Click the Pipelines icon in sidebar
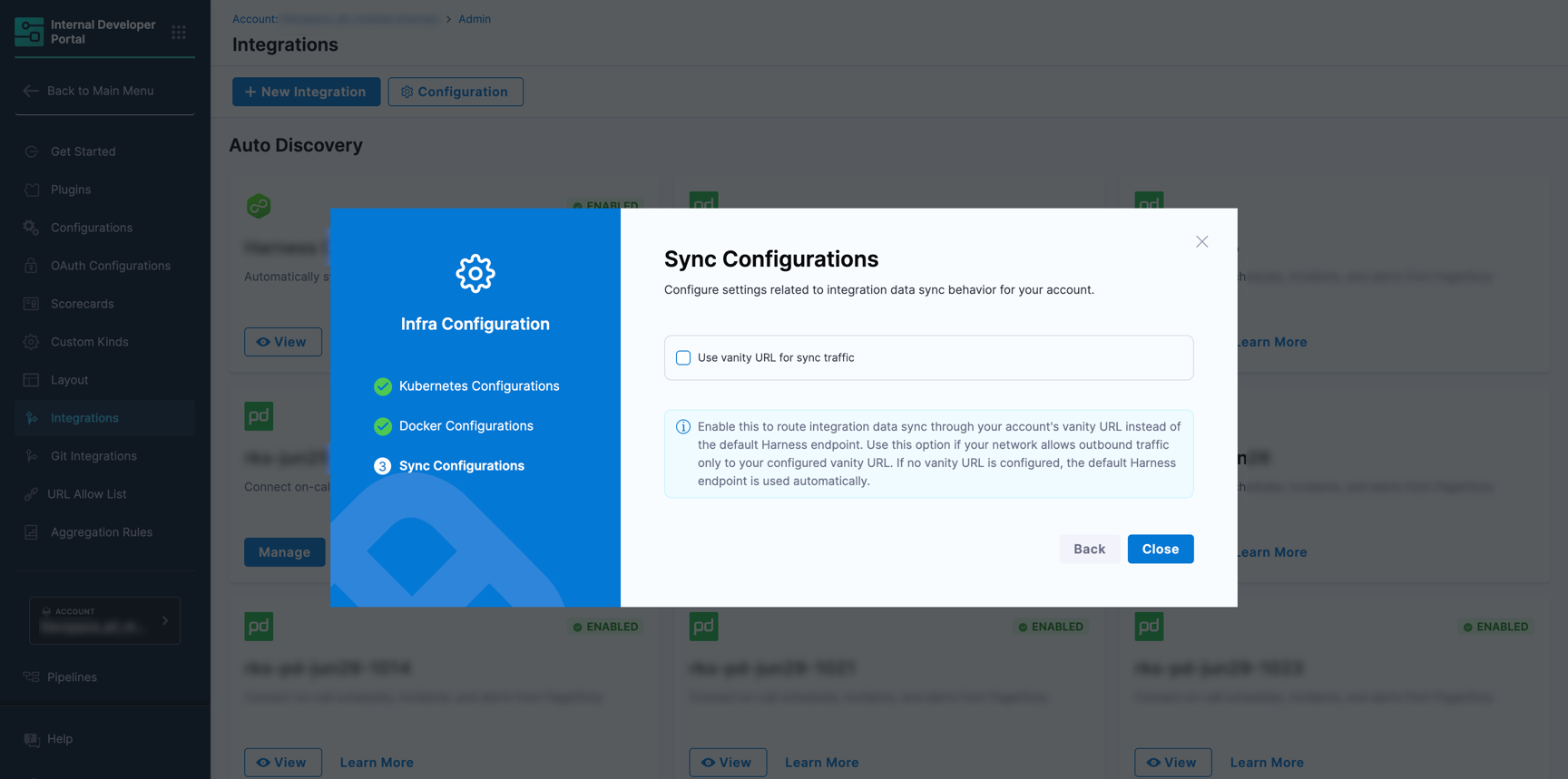 [x=32, y=677]
